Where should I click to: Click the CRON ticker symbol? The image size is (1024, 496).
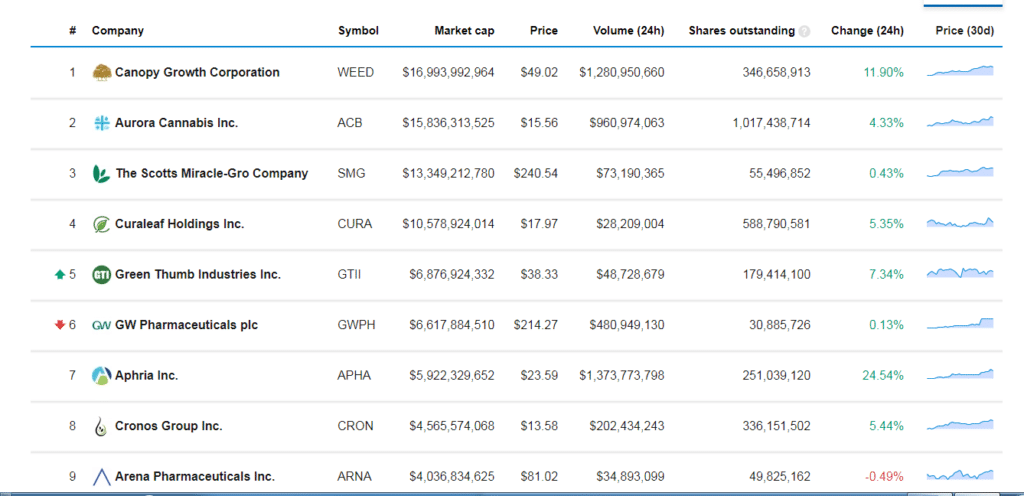[x=355, y=426]
